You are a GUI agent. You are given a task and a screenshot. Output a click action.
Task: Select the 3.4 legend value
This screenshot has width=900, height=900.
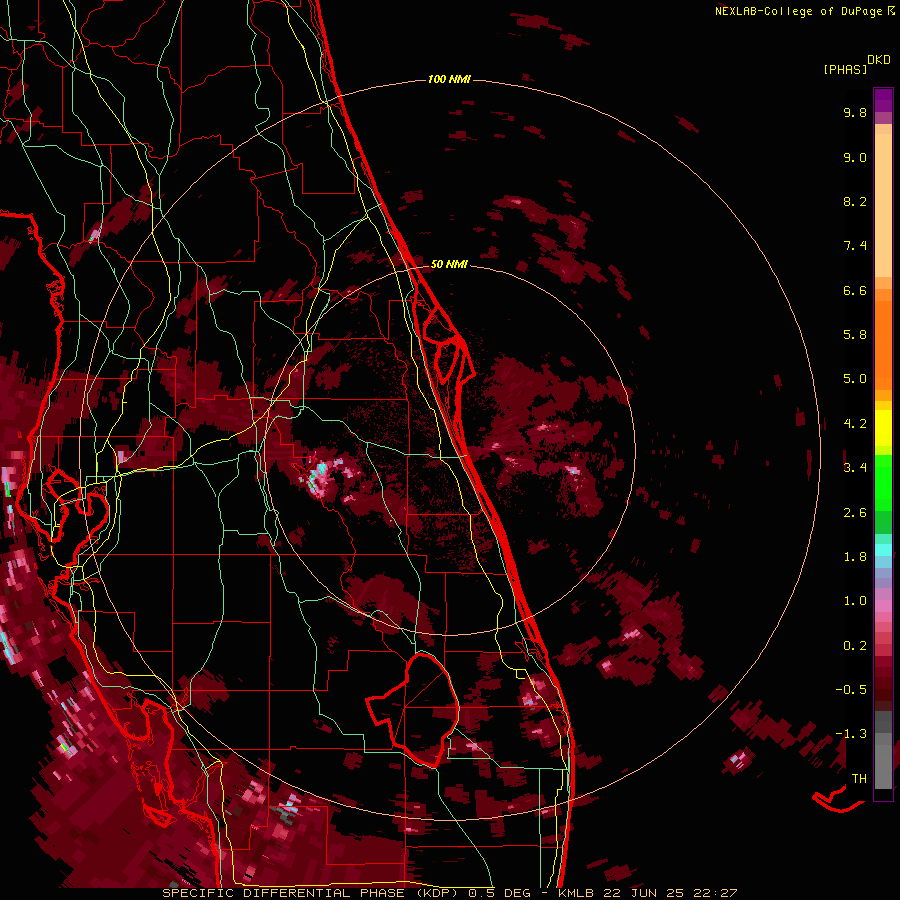855,468
